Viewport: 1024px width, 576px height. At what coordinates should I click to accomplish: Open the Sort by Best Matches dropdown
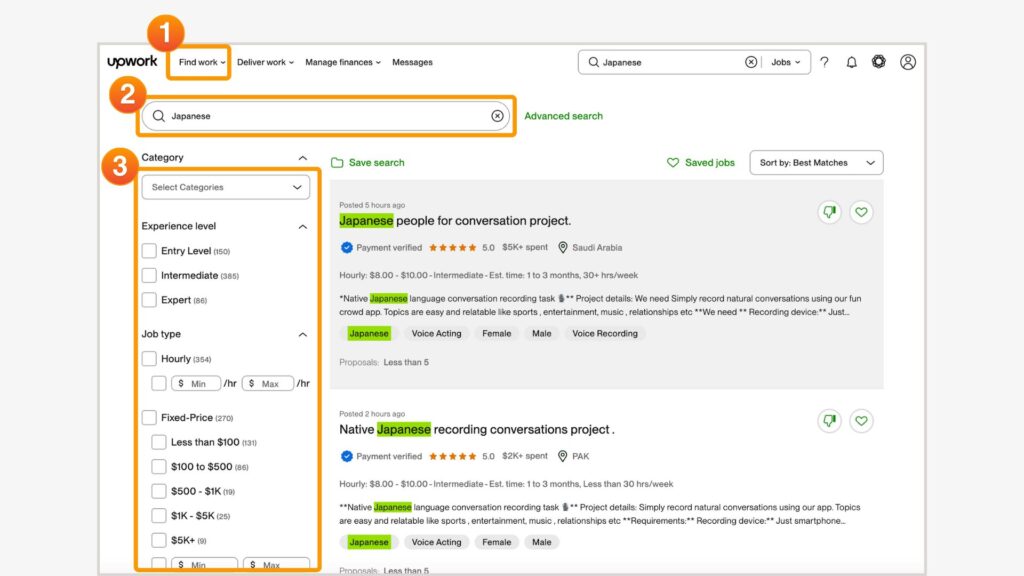tap(816, 163)
